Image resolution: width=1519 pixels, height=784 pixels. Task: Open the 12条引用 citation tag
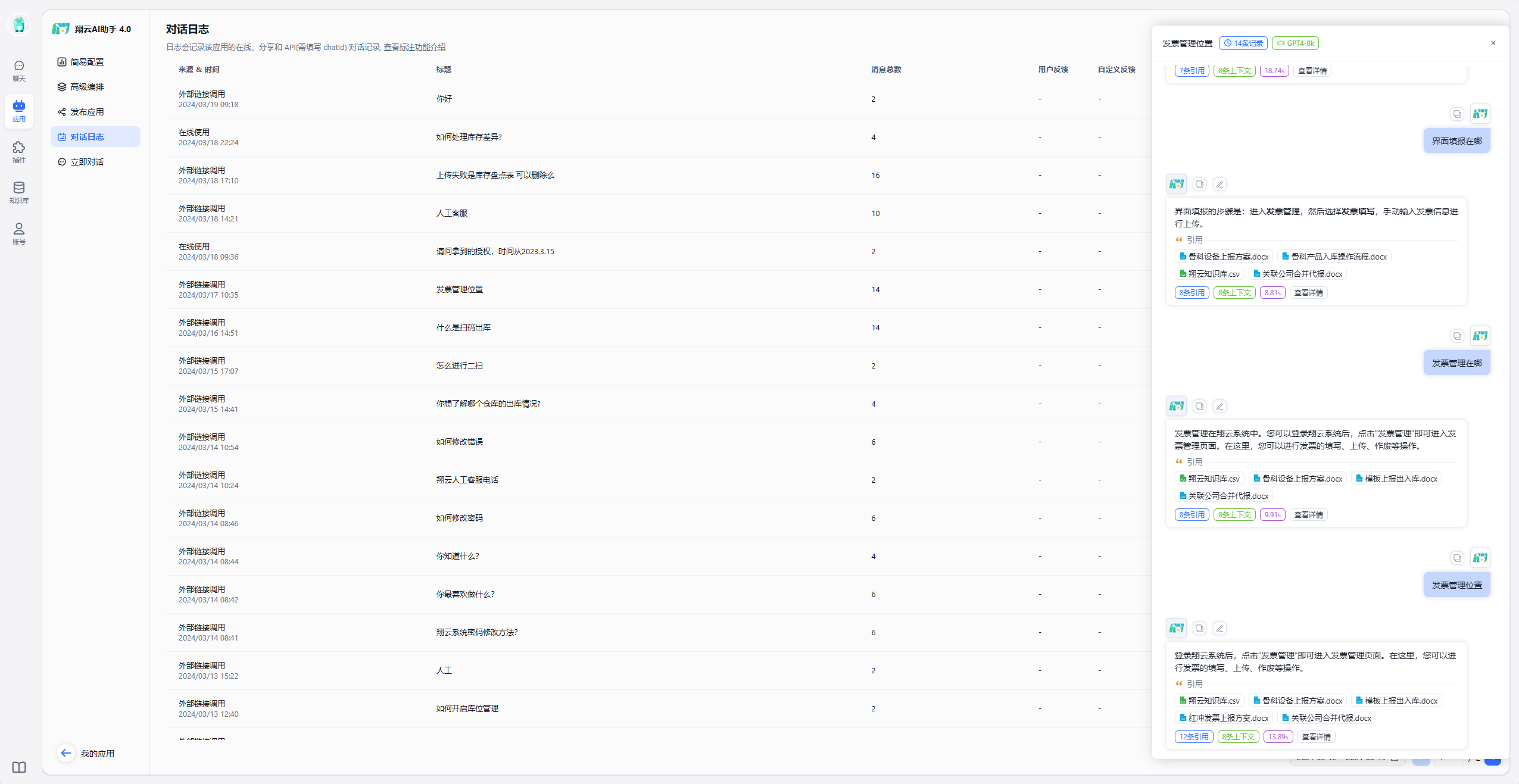(x=1193, y=737)
